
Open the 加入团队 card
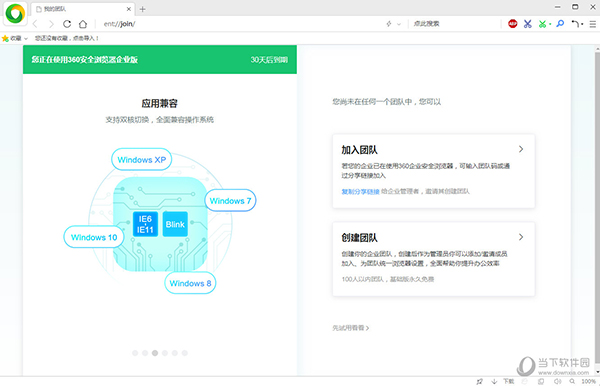tap(434, 171)
